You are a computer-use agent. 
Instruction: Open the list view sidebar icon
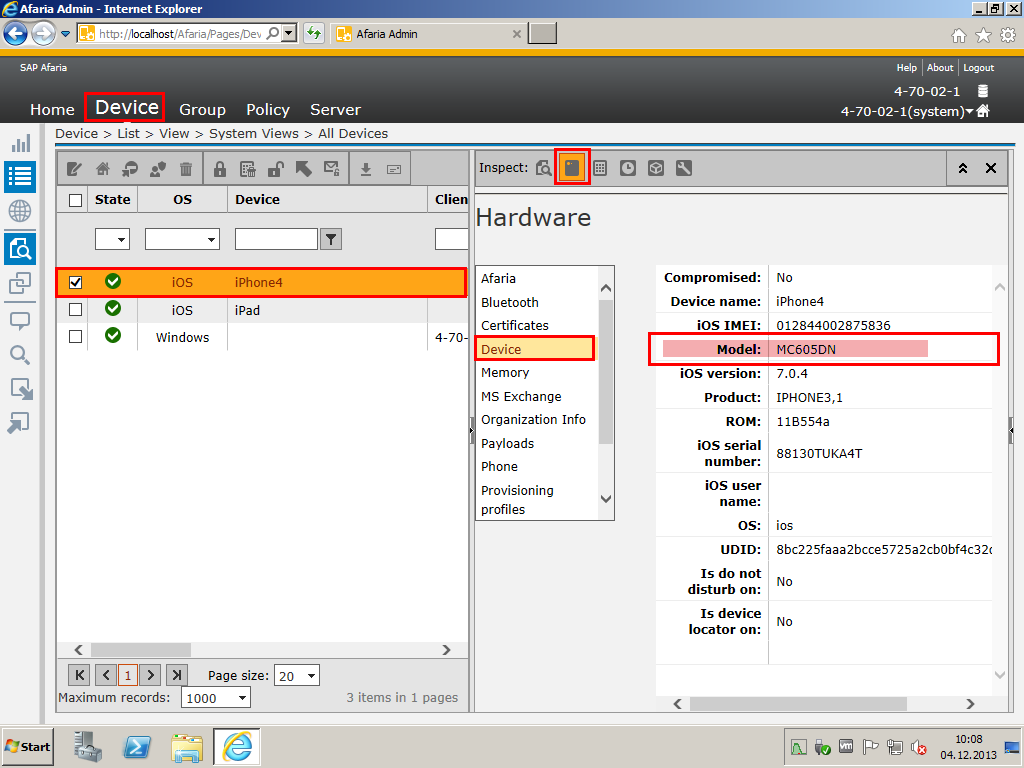pos(20,176)
